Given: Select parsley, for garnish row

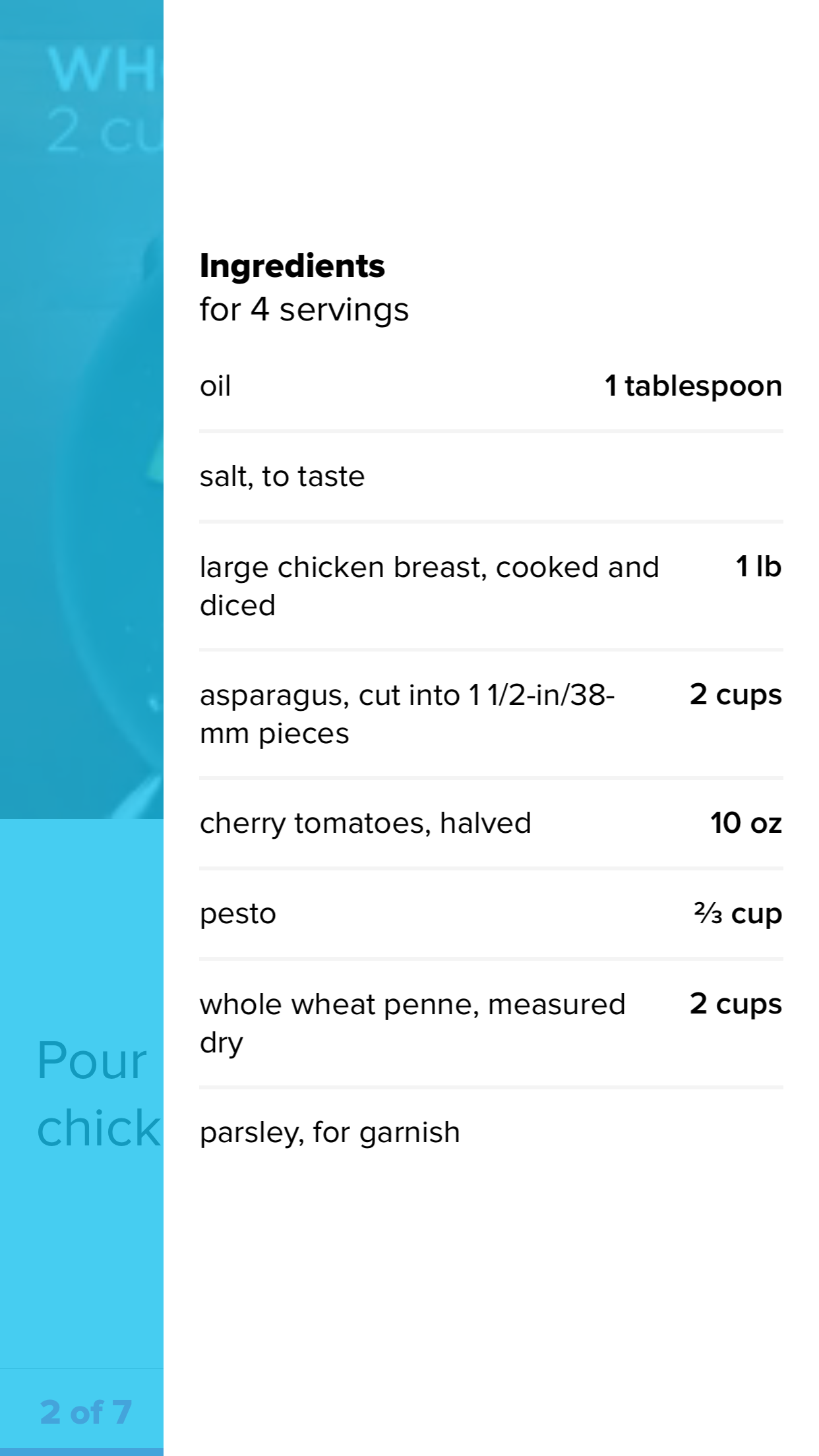Looking at the screenshot, I should coord(491,1132).
